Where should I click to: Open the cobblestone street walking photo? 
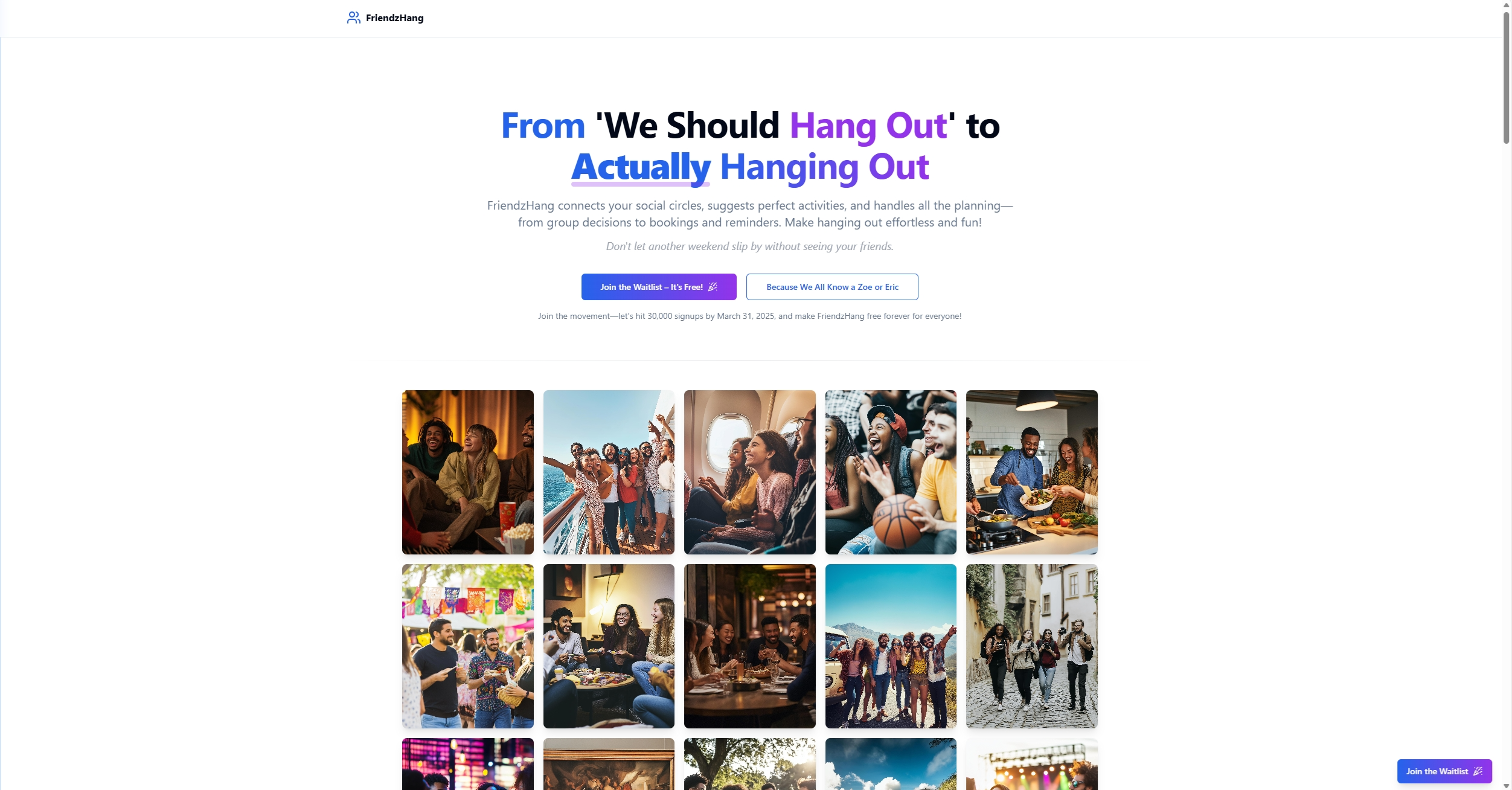(1032, 646)
